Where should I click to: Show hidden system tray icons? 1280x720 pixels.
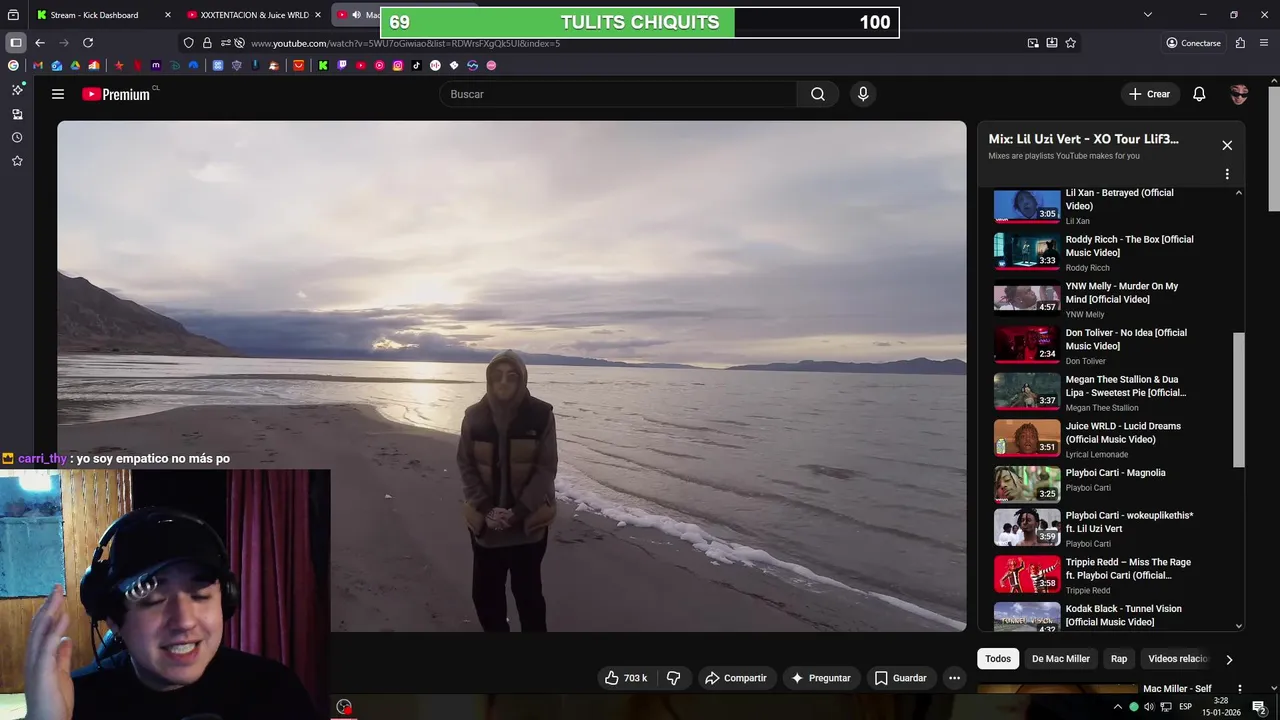1117,707
